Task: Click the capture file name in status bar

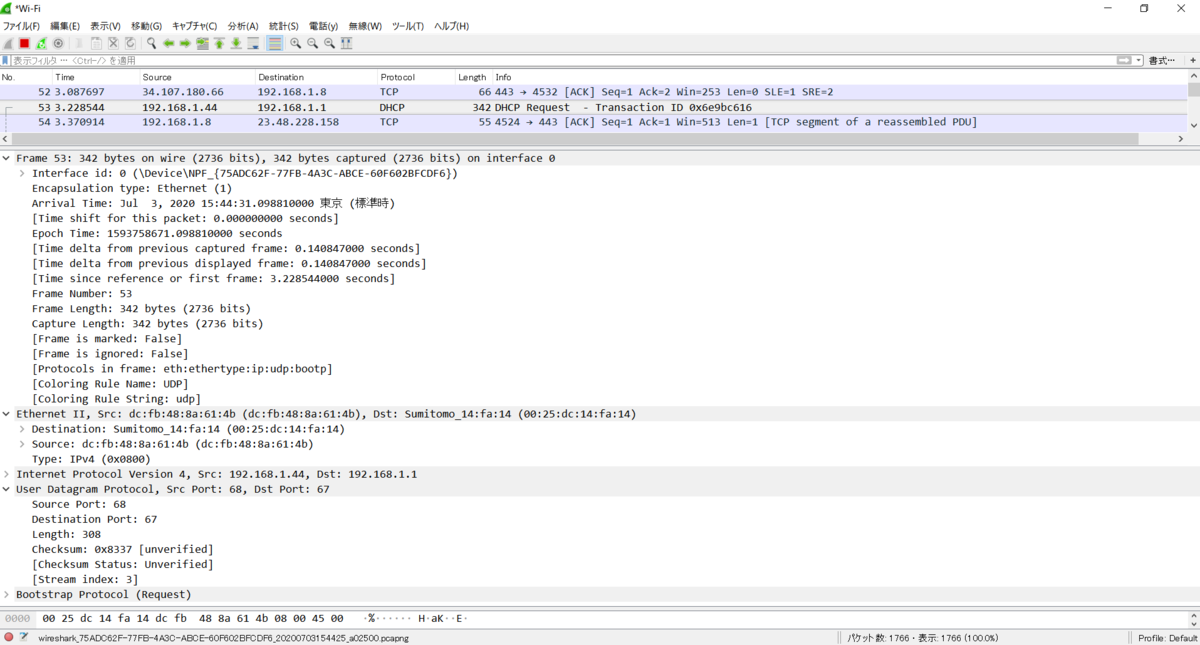Action: [225, 638]
